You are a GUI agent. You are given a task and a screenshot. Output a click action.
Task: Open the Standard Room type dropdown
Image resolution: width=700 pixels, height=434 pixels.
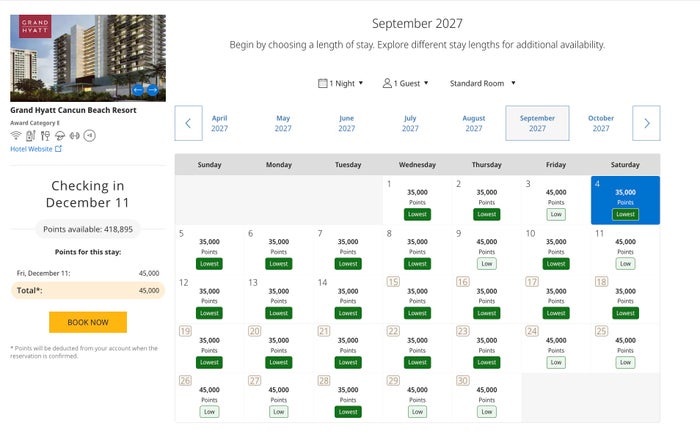pos(483,83)
